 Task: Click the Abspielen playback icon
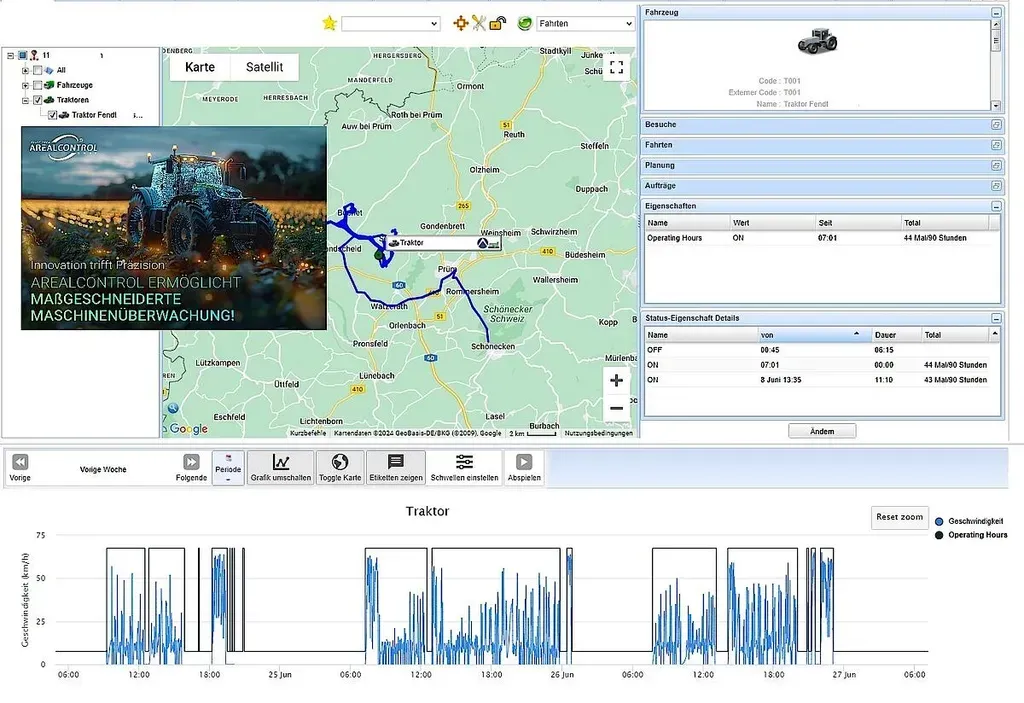(522, 462)
